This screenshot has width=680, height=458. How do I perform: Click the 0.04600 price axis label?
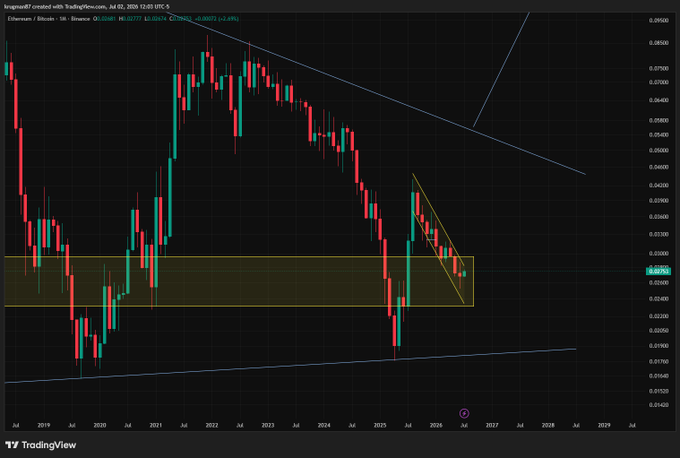658,167
